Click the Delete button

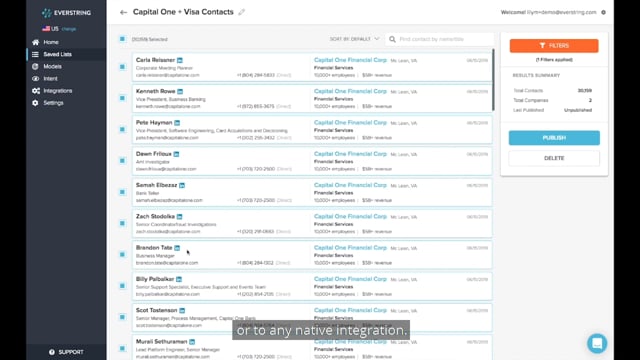pyautogui.click(x=554, y=158)
